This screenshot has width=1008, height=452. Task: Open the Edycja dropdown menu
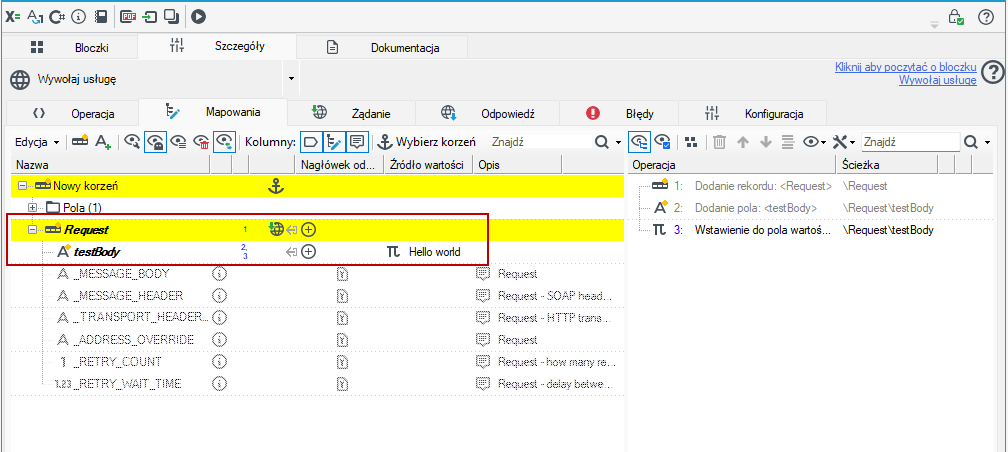[x=38, y=141]
